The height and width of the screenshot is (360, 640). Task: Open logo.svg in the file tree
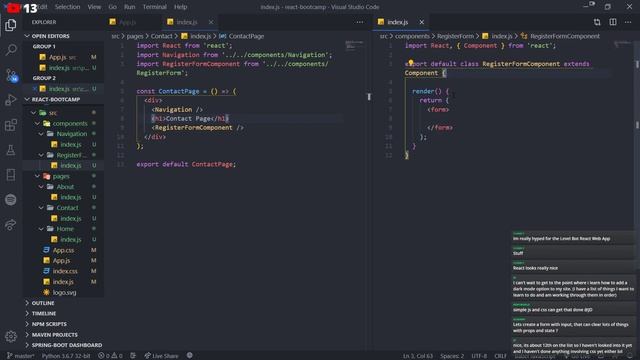coord(63,292)
